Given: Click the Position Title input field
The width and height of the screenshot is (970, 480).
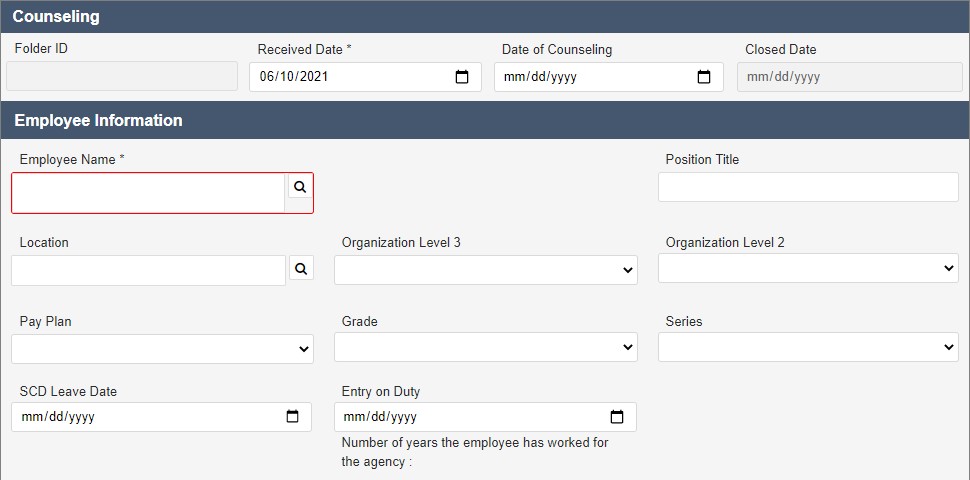Looking at the screenshot, I should (808, 187).
